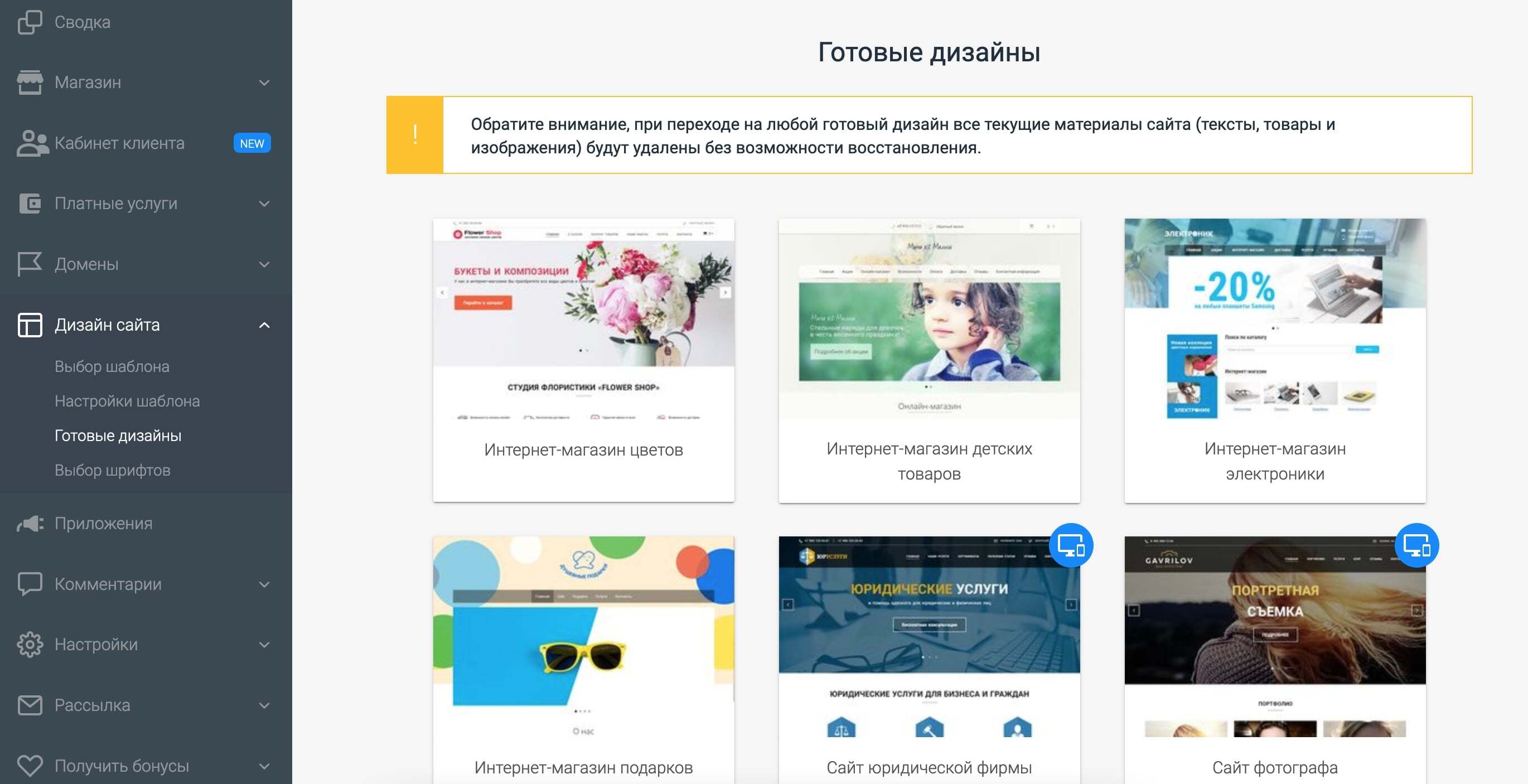Click the Приложения plug icon
Image resolution: width=1528 pixels, height=784 pixels.
pyautogui.click(x=30, y=524)
